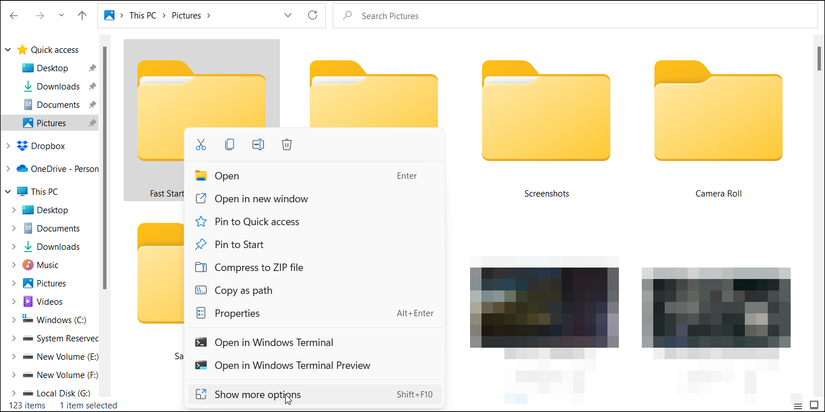Click the pin icon beside Quick access Desktop
Viewport: 825px width, 412px height.
coord(93,68)
